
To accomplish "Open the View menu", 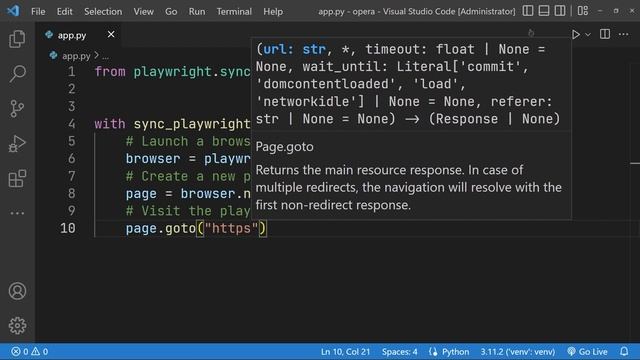I will [x=143, y=11].
